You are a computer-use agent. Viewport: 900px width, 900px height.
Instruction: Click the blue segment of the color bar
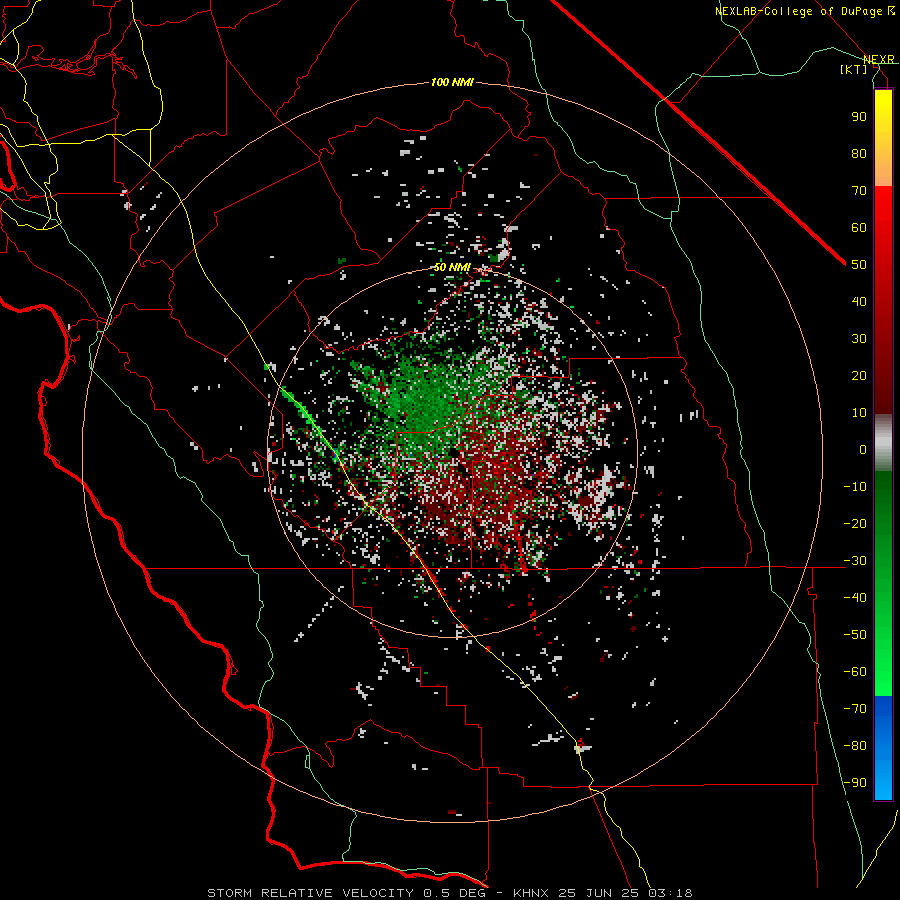click(x=883, y=748)
